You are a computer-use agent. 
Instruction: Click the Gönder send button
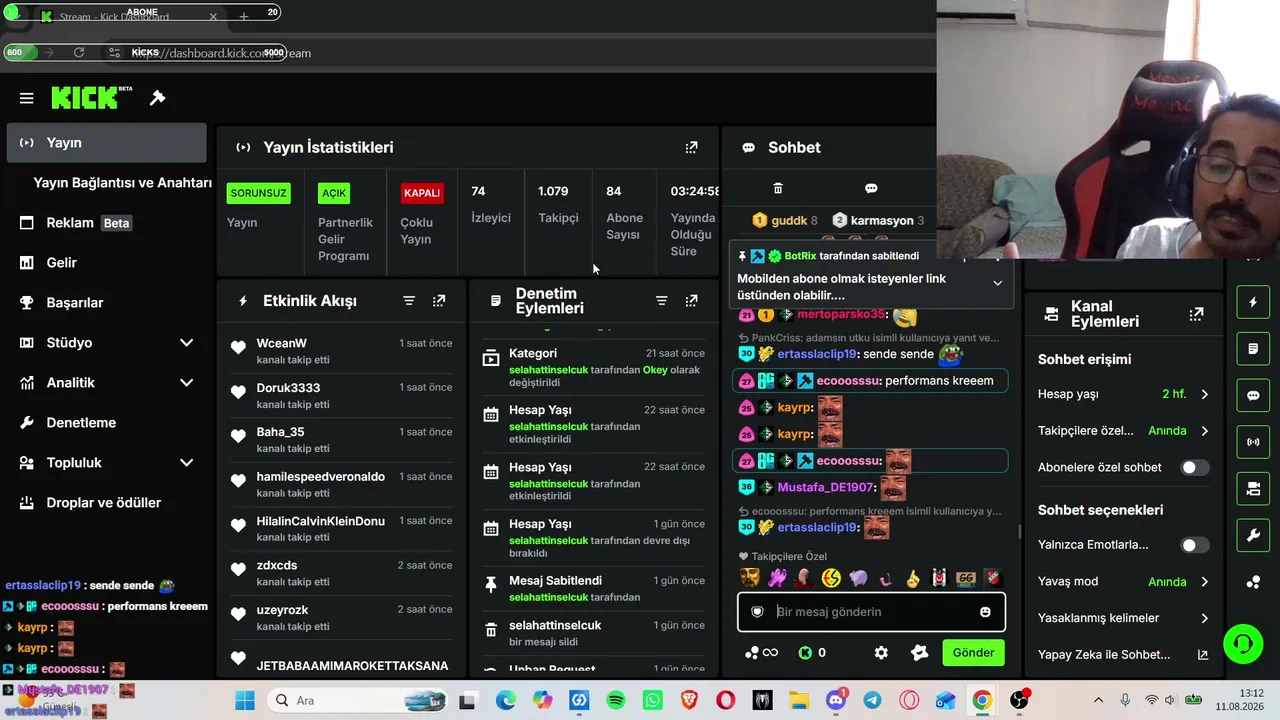click(973, 653)
